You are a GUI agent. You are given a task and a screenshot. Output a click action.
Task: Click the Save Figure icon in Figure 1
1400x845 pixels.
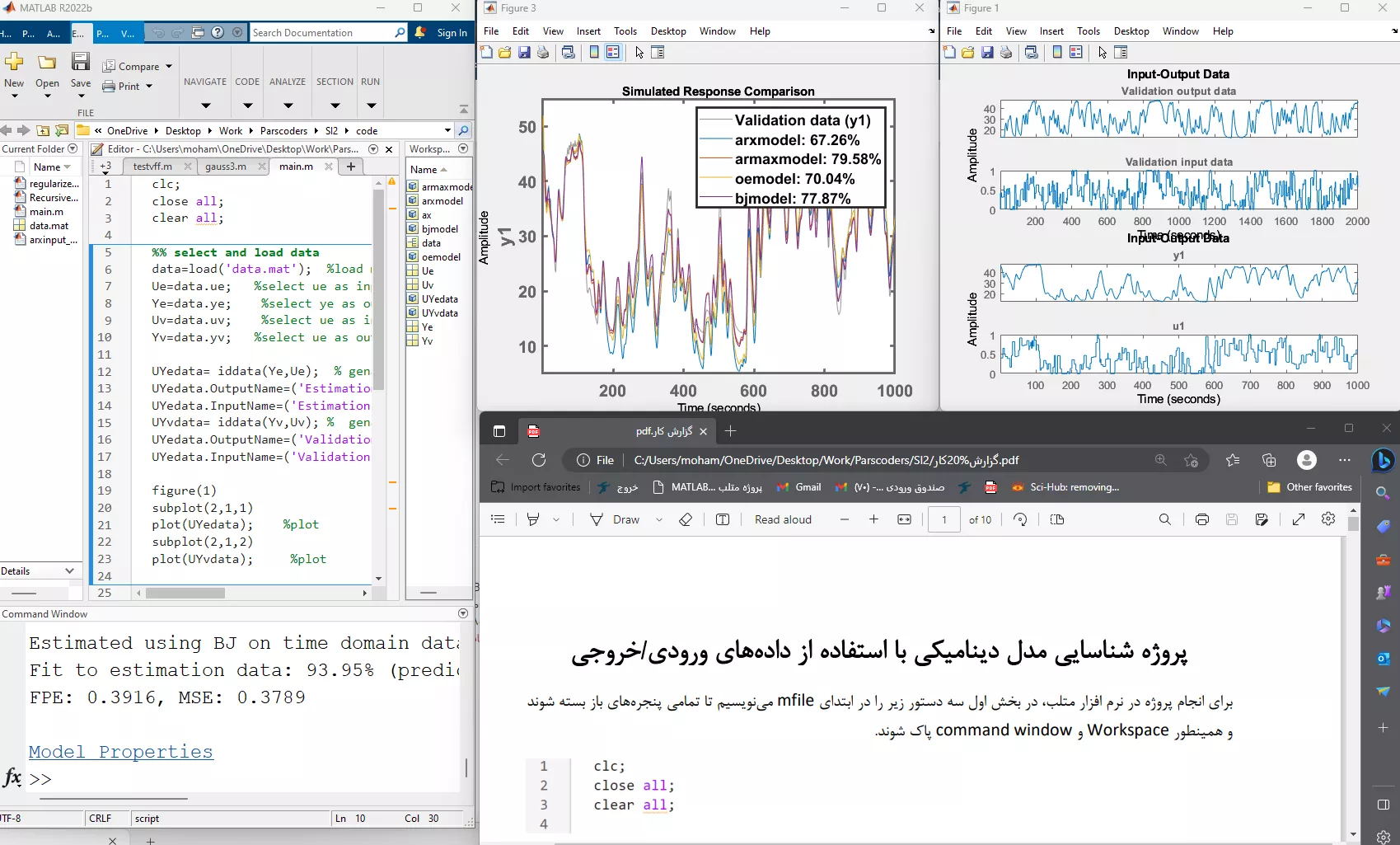point(987,52)
